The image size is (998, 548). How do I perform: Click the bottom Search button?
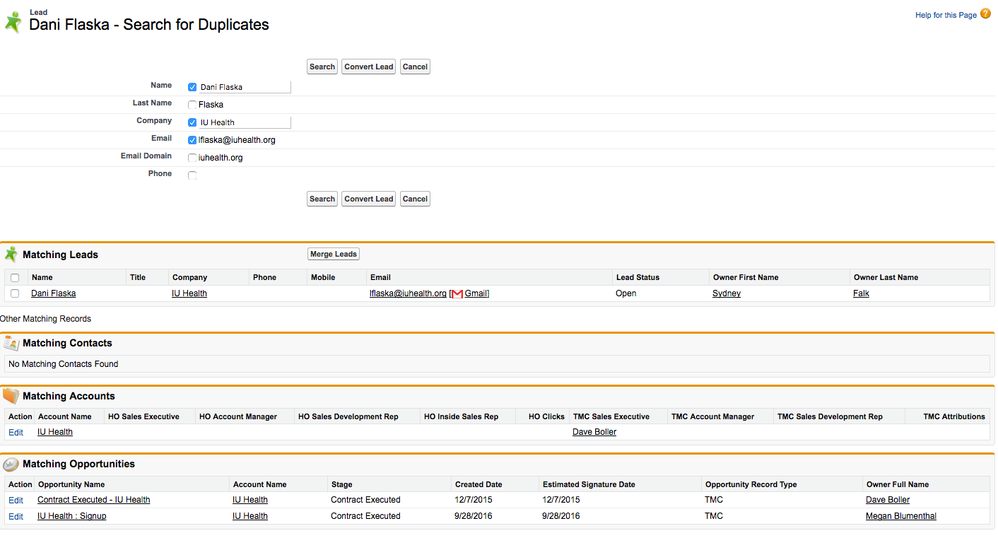coord(322,199)
